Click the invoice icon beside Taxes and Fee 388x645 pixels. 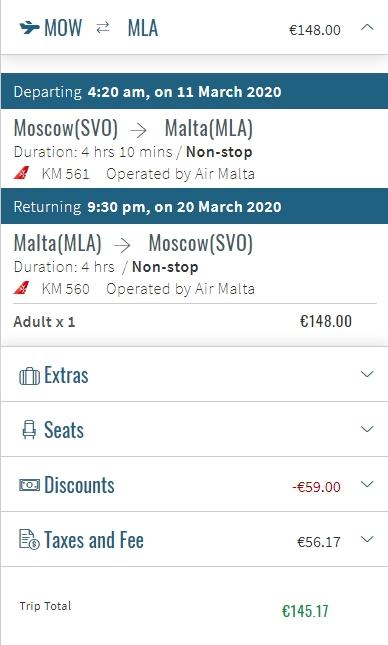29,540
